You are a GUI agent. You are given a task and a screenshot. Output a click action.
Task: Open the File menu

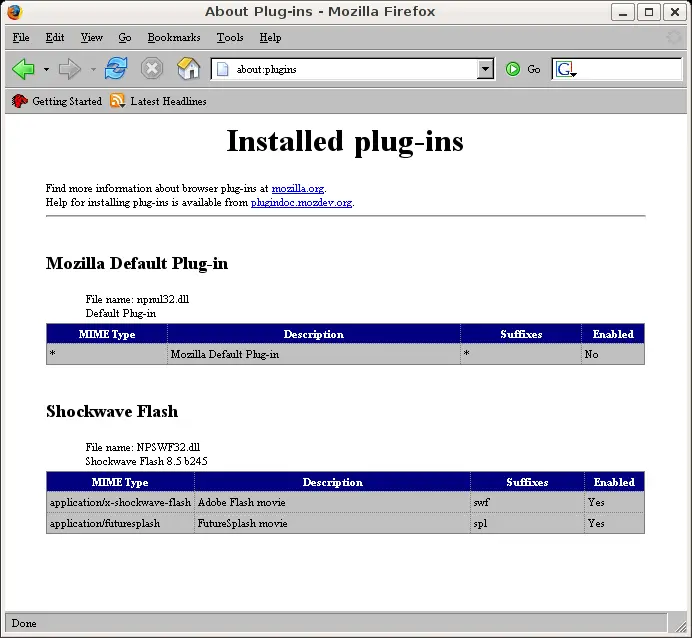click(21, 38)
